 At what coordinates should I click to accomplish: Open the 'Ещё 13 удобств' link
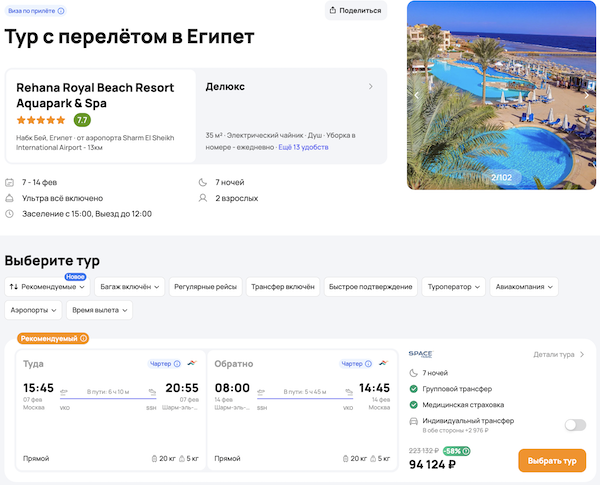point(302,147)
